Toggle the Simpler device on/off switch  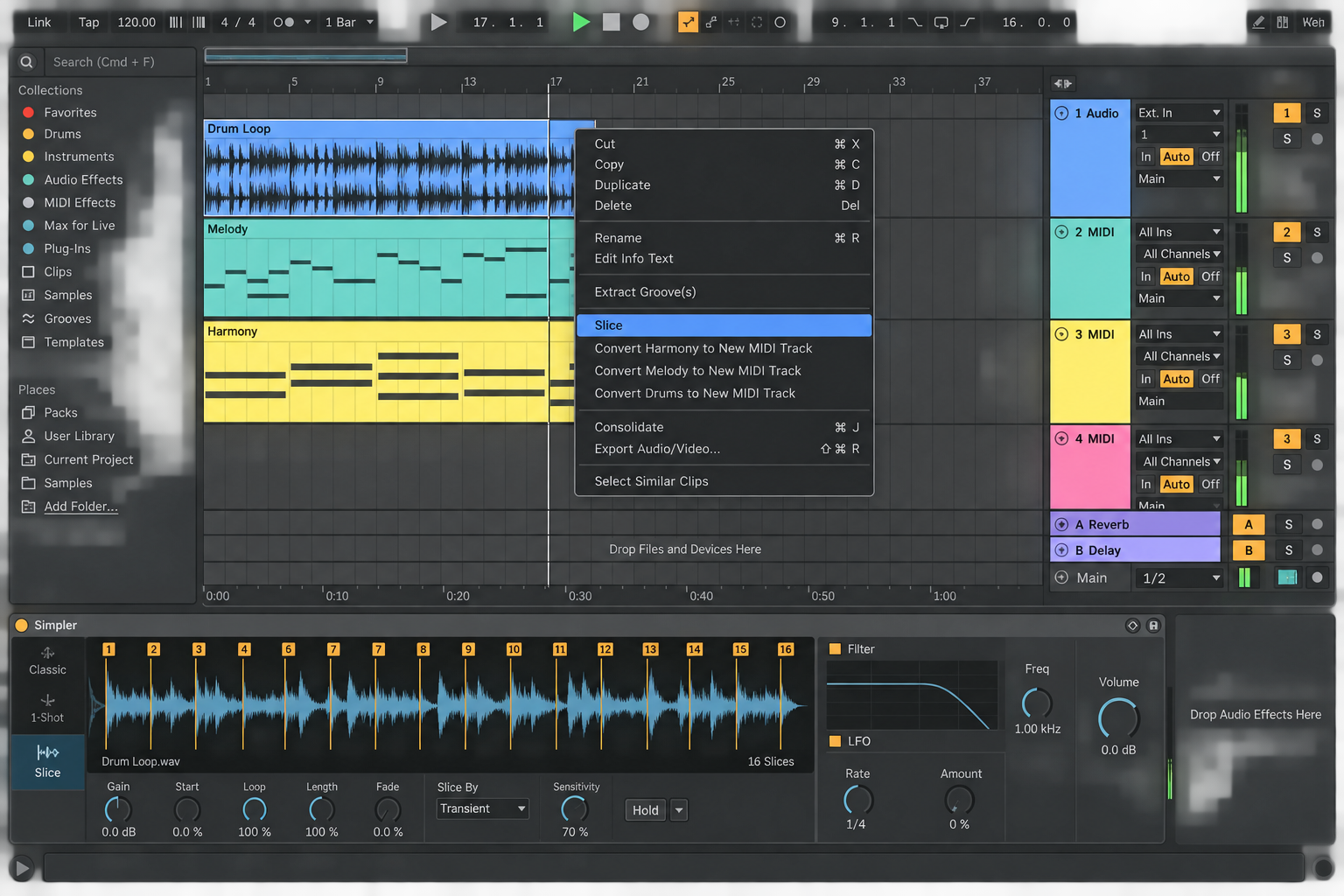[x=21, y=625]
